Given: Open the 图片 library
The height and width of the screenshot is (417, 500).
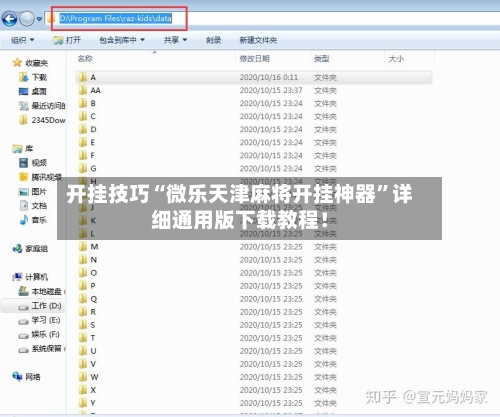Looking at the screenshot, I should pos(33,192).
